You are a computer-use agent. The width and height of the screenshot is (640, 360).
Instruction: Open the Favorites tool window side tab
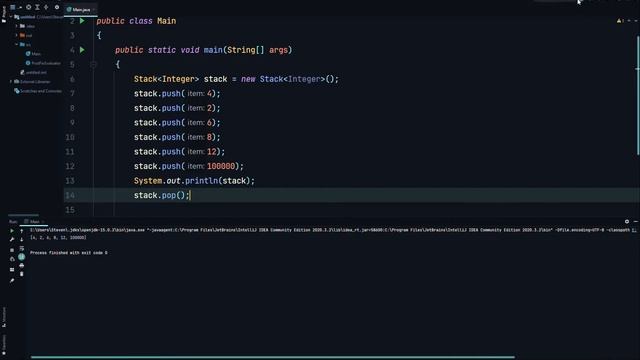(x=4, y=345)
